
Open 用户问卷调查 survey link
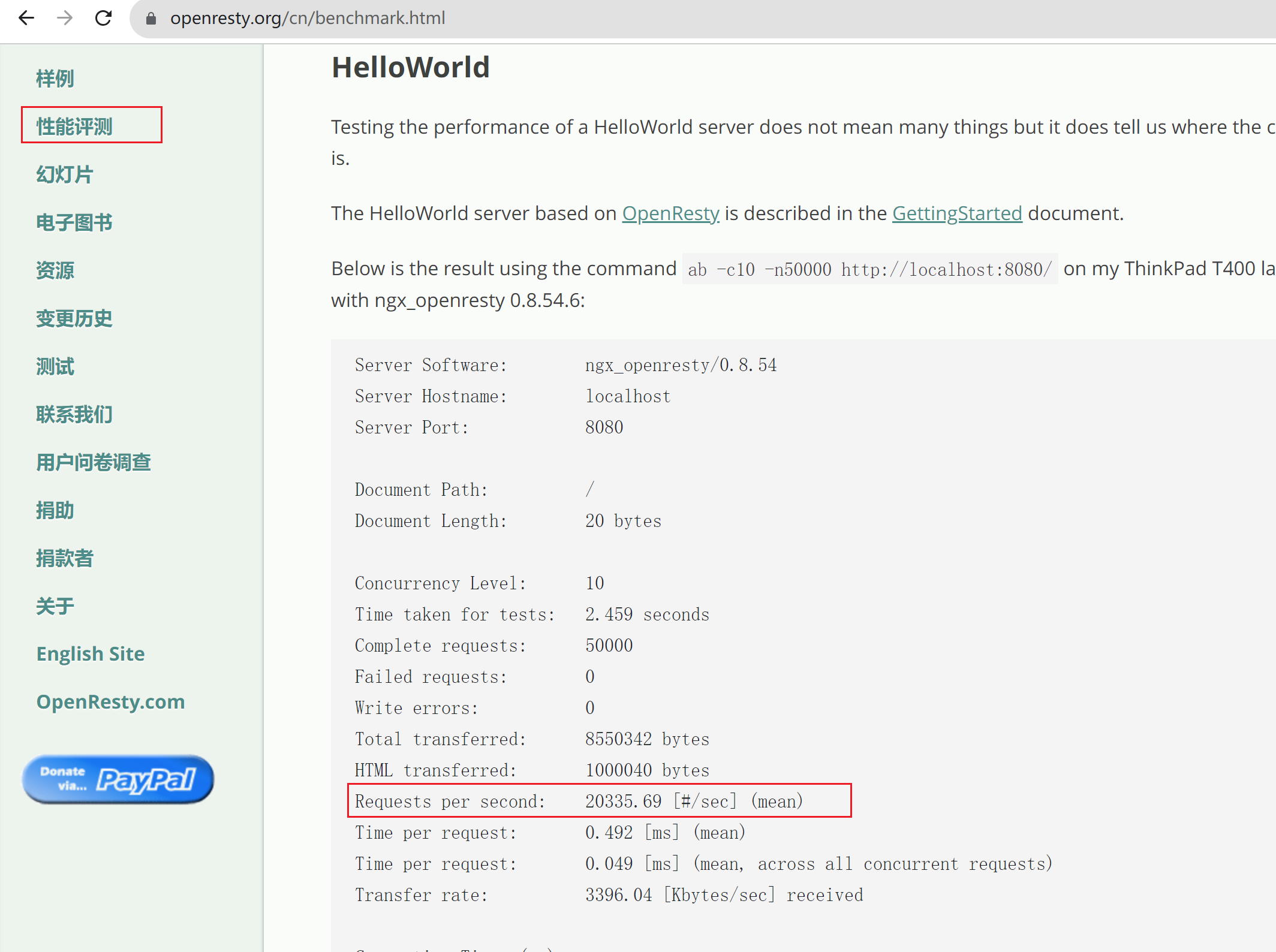(x=94, y=462)
